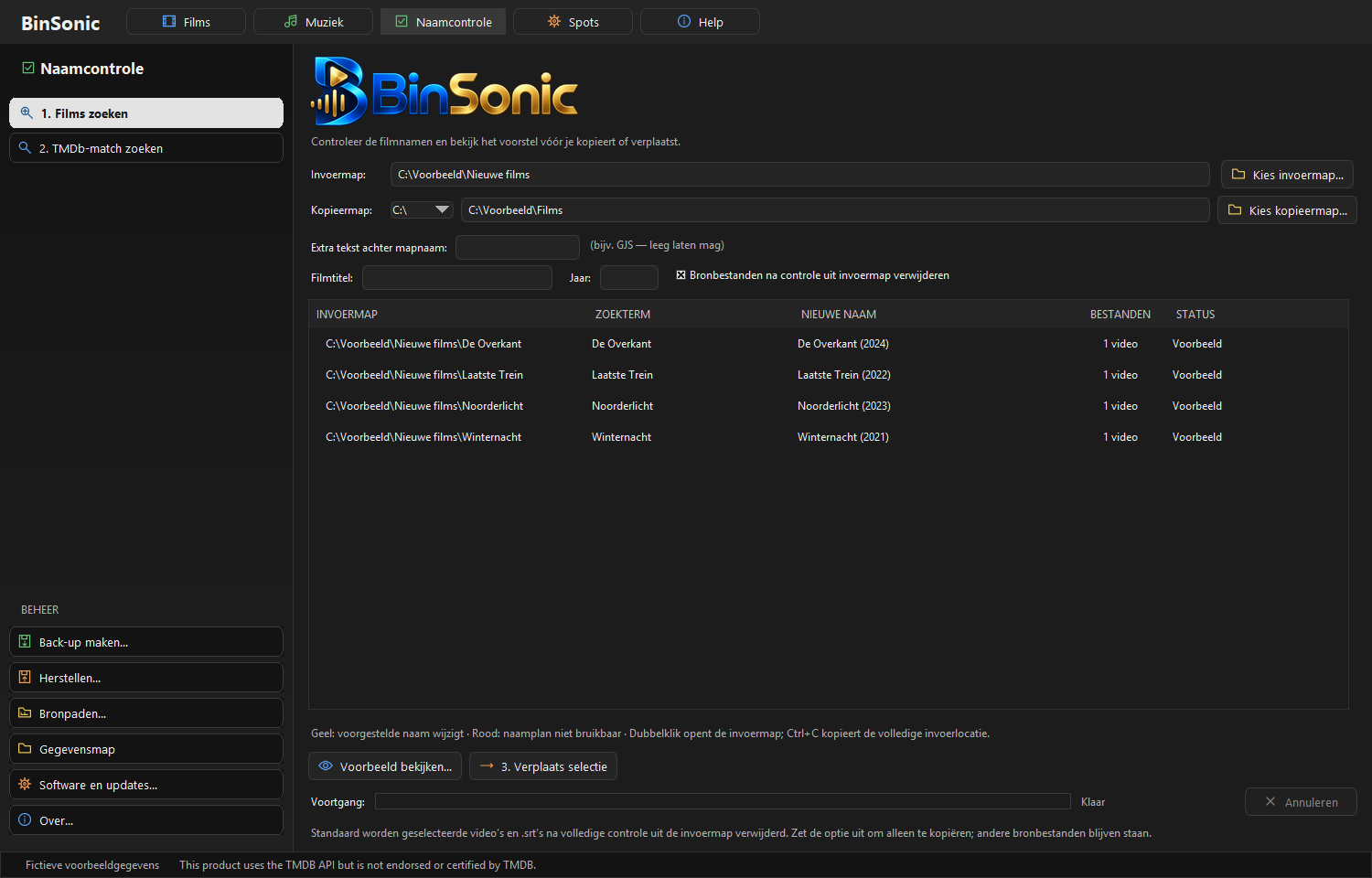The height and width of the screenshot is (878, 1372).
Task: Open Software en updates
Action: (x=146, y=785)
